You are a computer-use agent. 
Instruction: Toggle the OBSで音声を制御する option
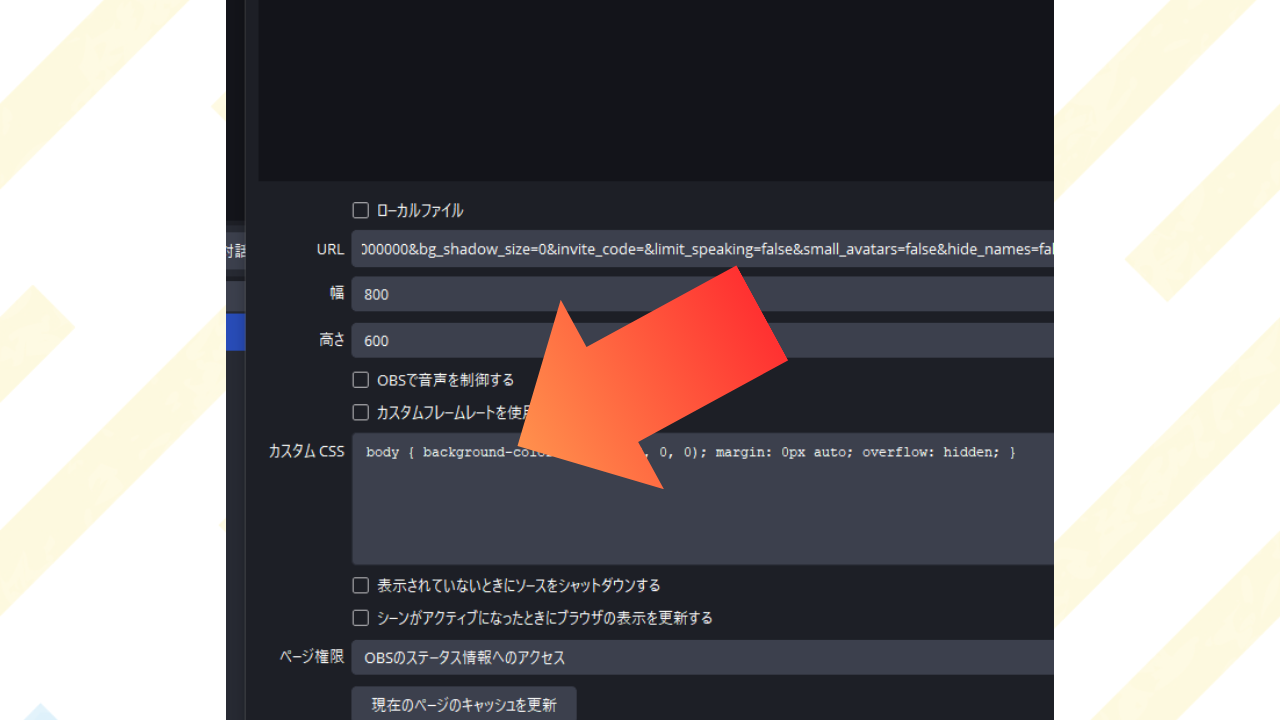pos(361,379)
